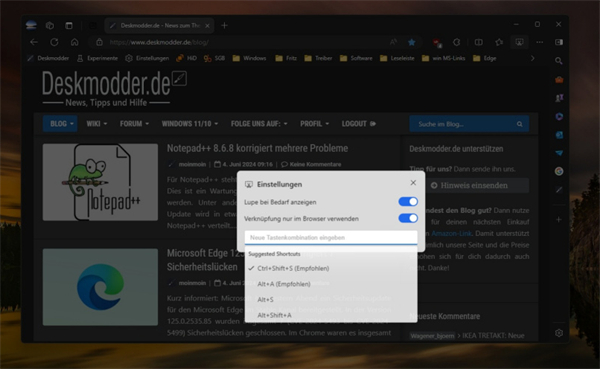The height and width of the screenshot is (369, 600).
Task: Open the Amazon-Link in sidebar text
Action: (452, 233)
